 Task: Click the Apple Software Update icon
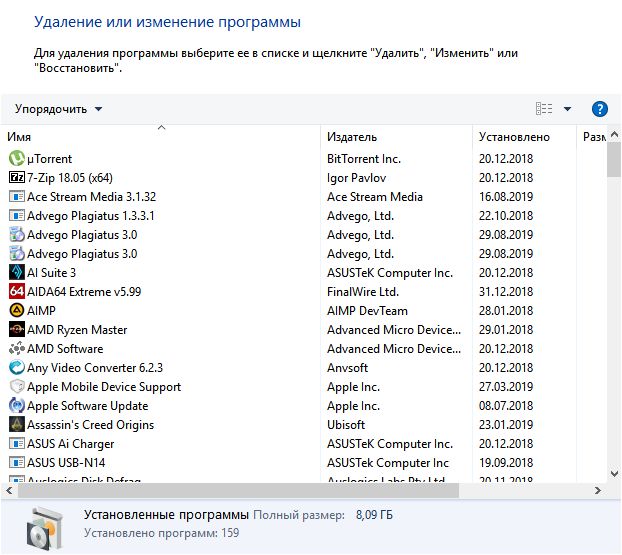[17, 405]
